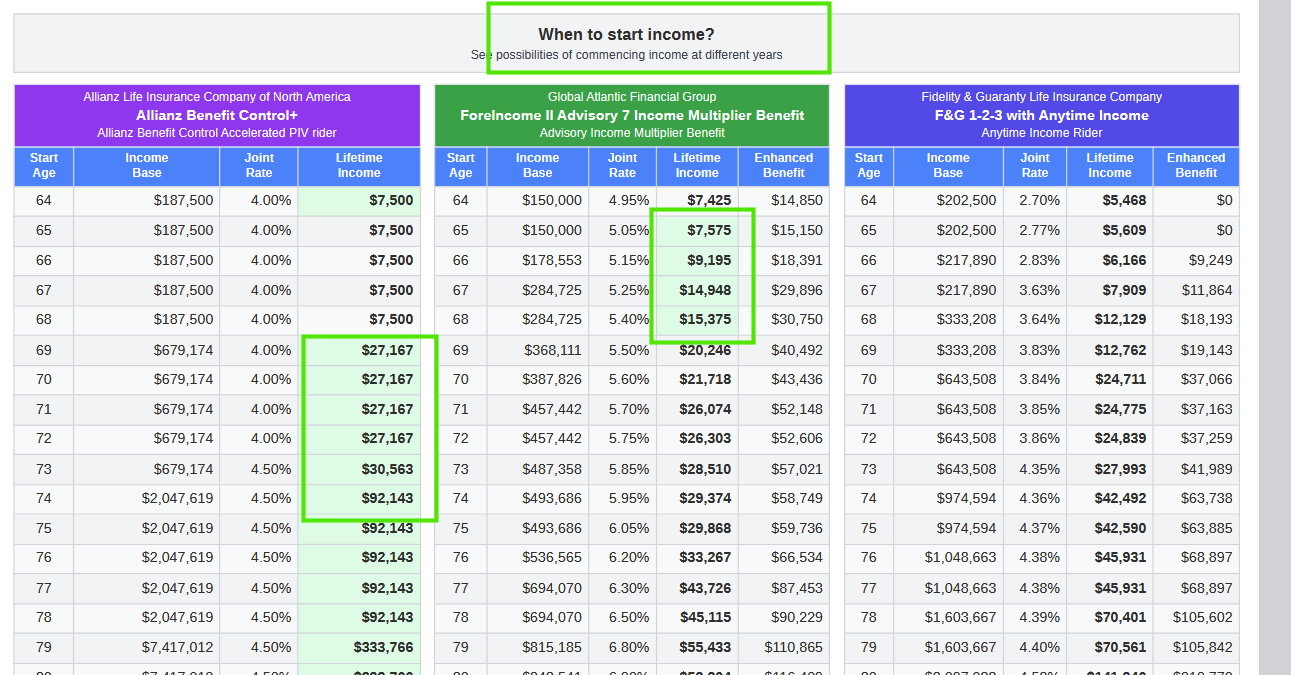Click enhanced benefit $29,896 at age 67
Screen dimensions: 1291x675
(x=797, y=290)
